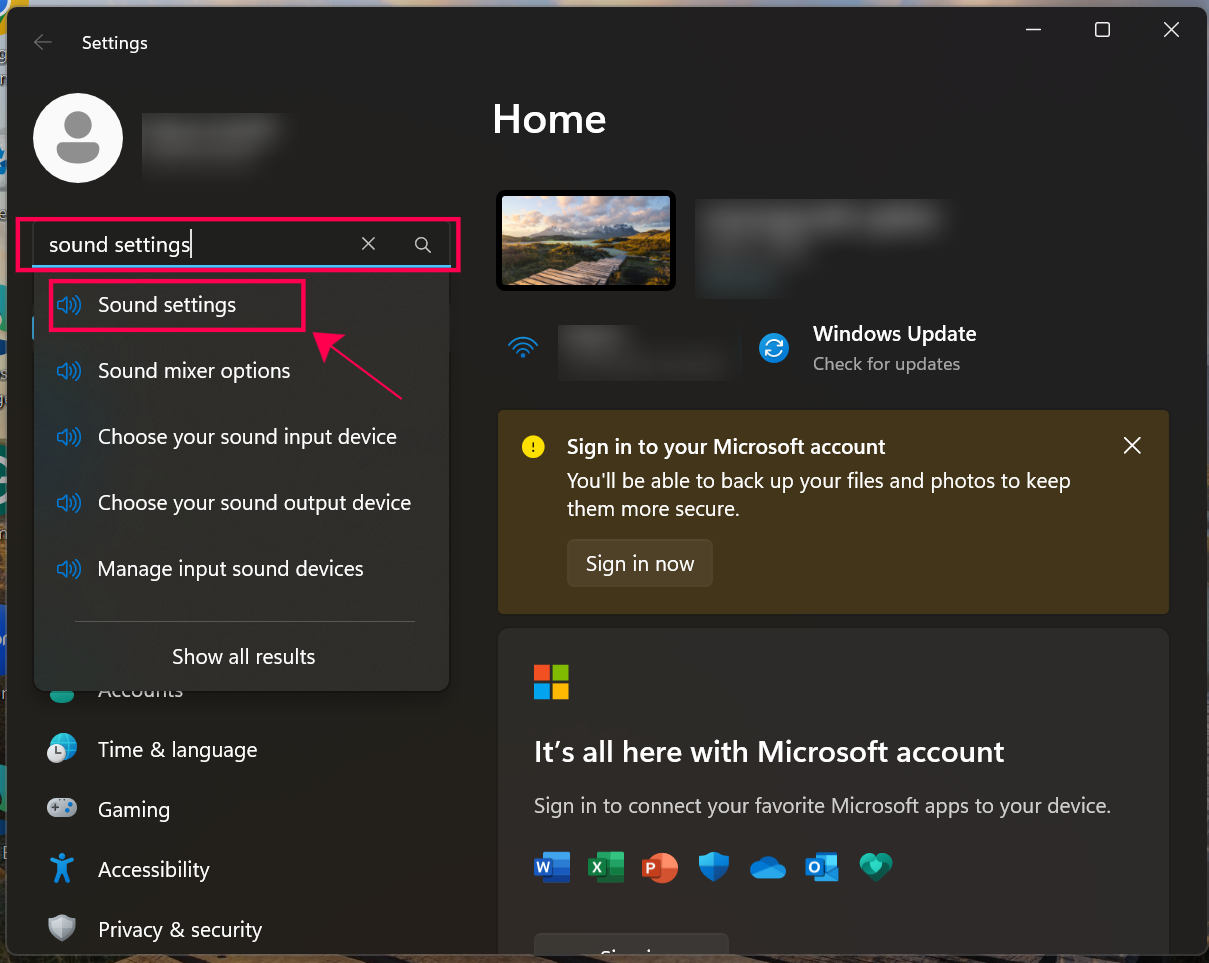Click the Time & language globe clock icon
The image size is (1209, 963).
[62, 749]
